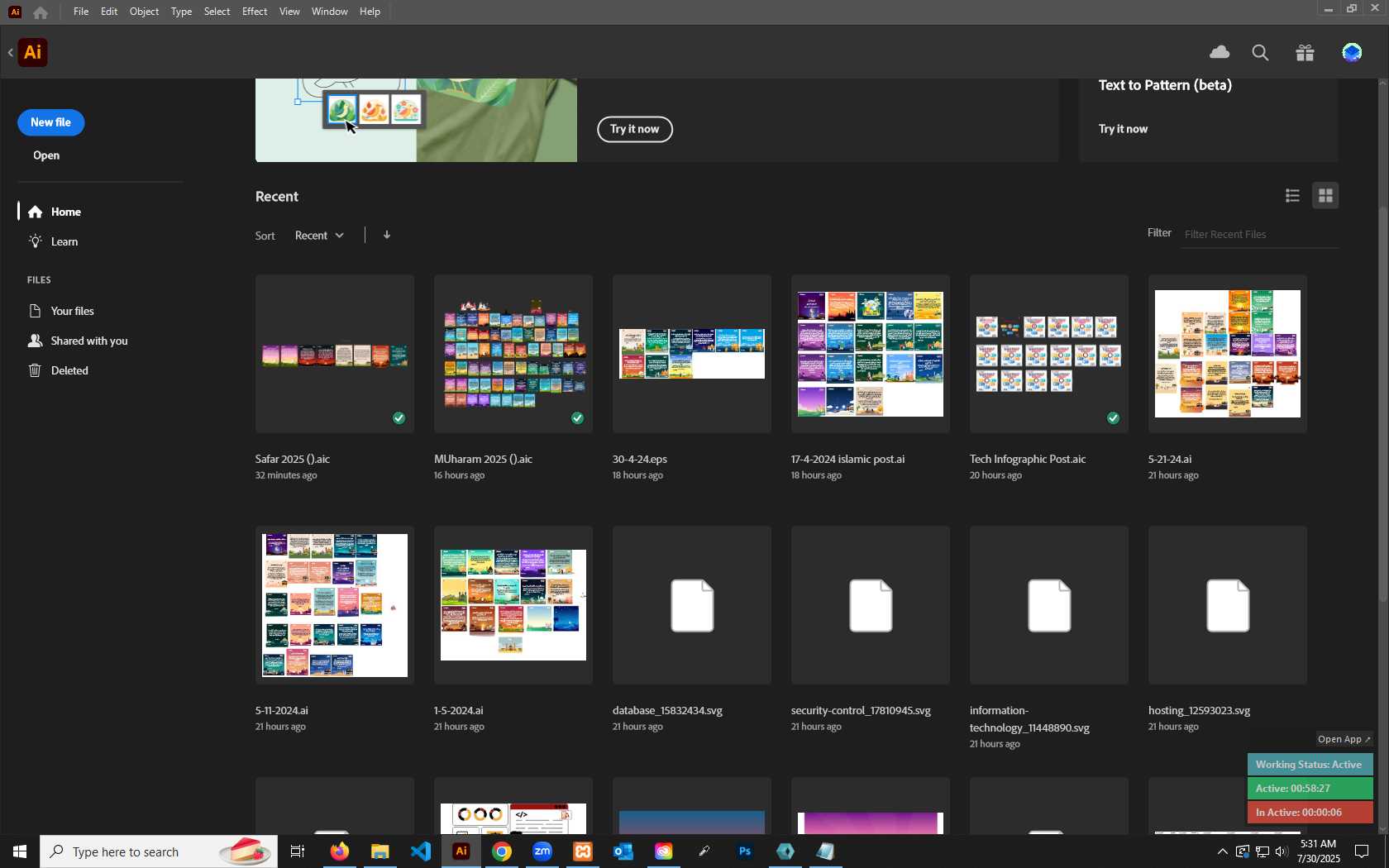Click the back chevron beside Ai logo
The image size is (1389, 868).
tap(11, 53)
